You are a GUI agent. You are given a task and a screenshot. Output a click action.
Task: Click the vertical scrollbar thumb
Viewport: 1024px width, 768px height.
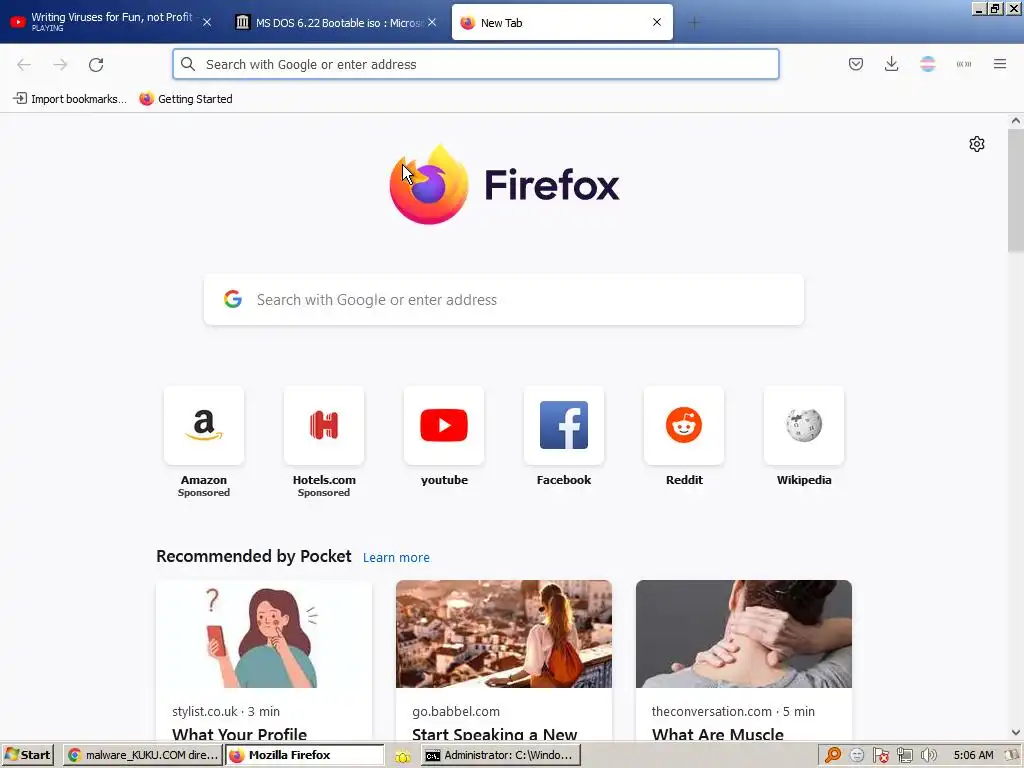point(1015,190)
